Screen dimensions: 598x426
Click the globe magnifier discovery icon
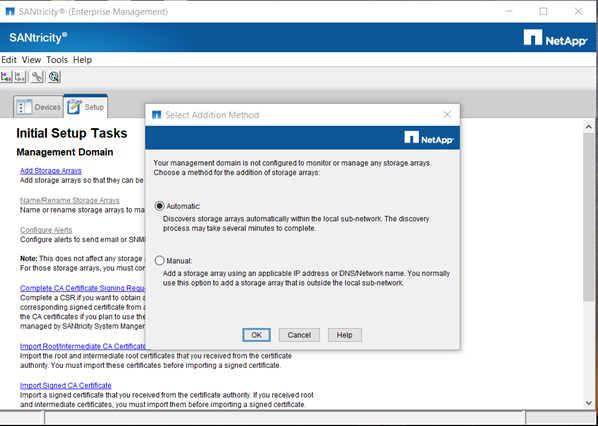click(x=54, y=77)
